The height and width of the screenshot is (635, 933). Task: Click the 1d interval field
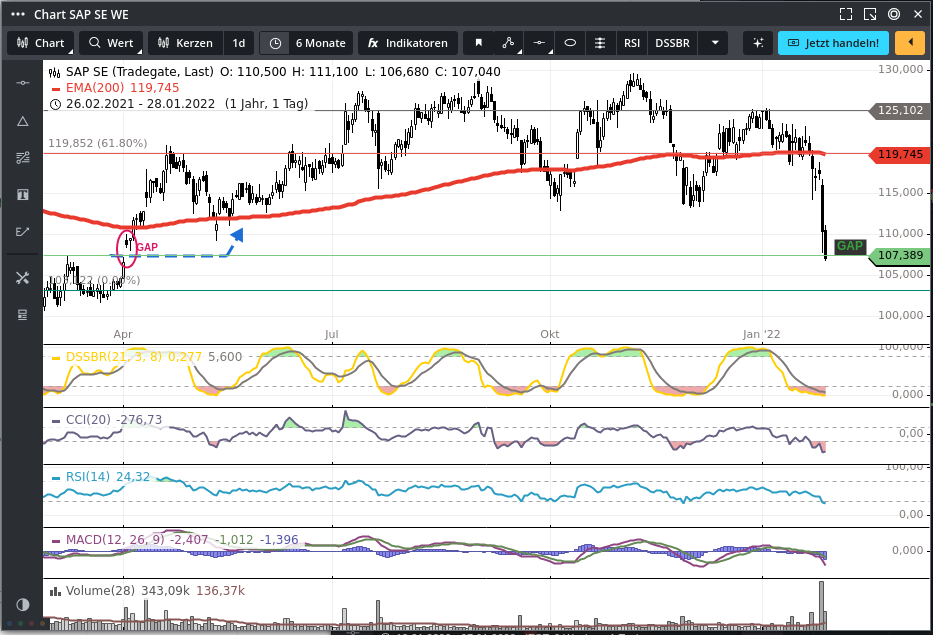pyautogui.click(x=239, y=44)
